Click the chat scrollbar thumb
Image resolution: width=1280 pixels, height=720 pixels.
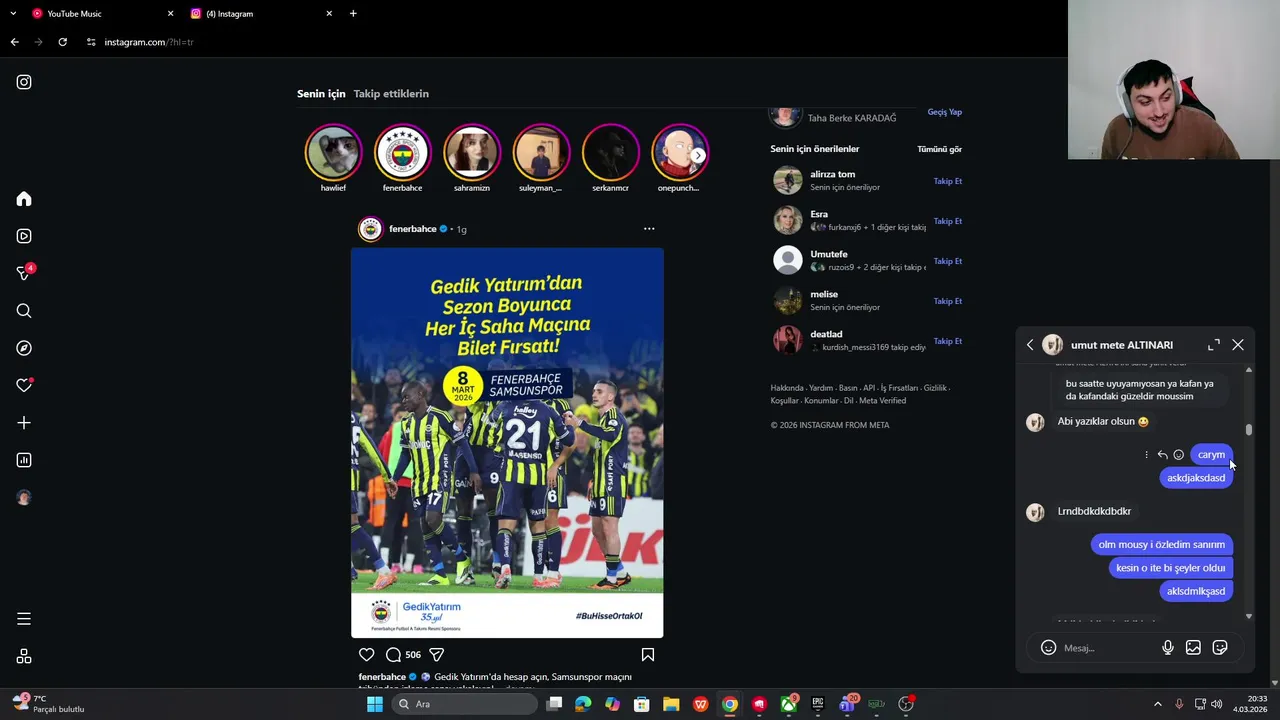1249,430
